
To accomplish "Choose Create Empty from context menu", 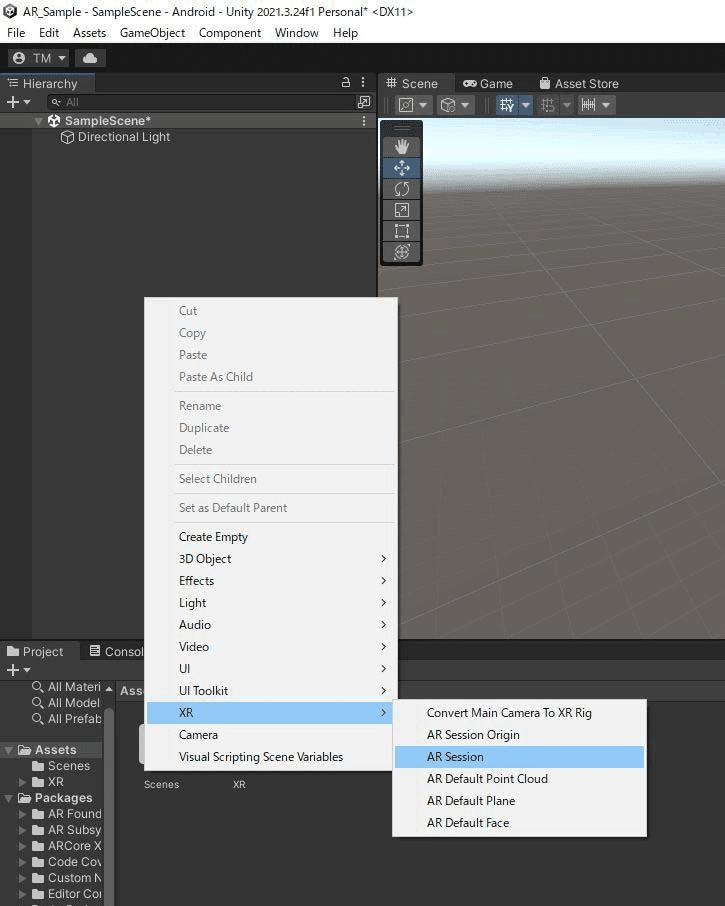I will [270, 537].
